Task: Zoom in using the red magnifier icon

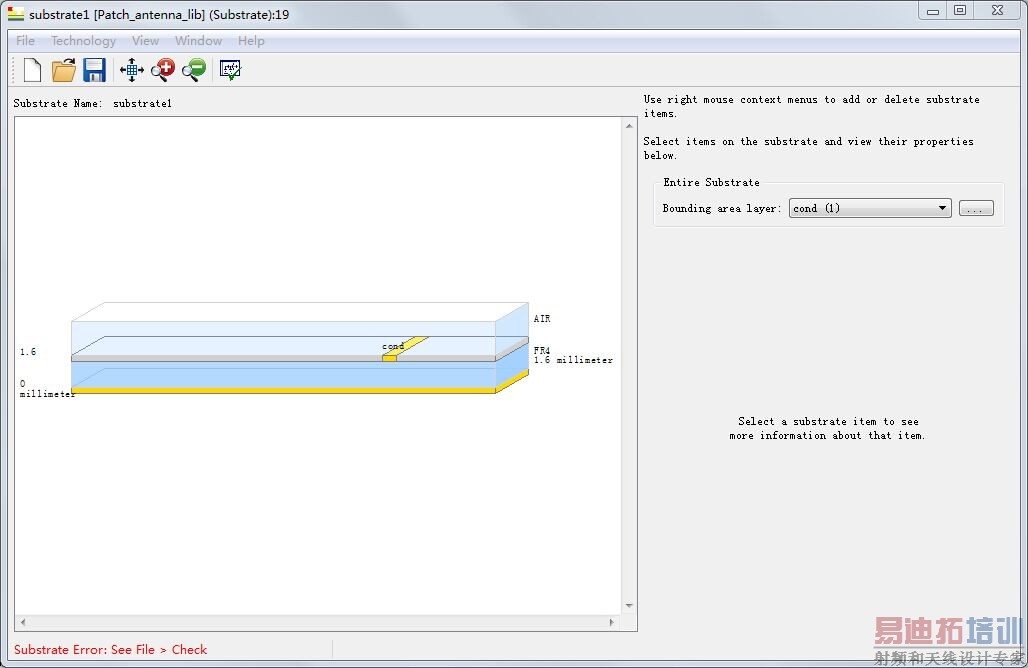Action: (x=162, y=70)
